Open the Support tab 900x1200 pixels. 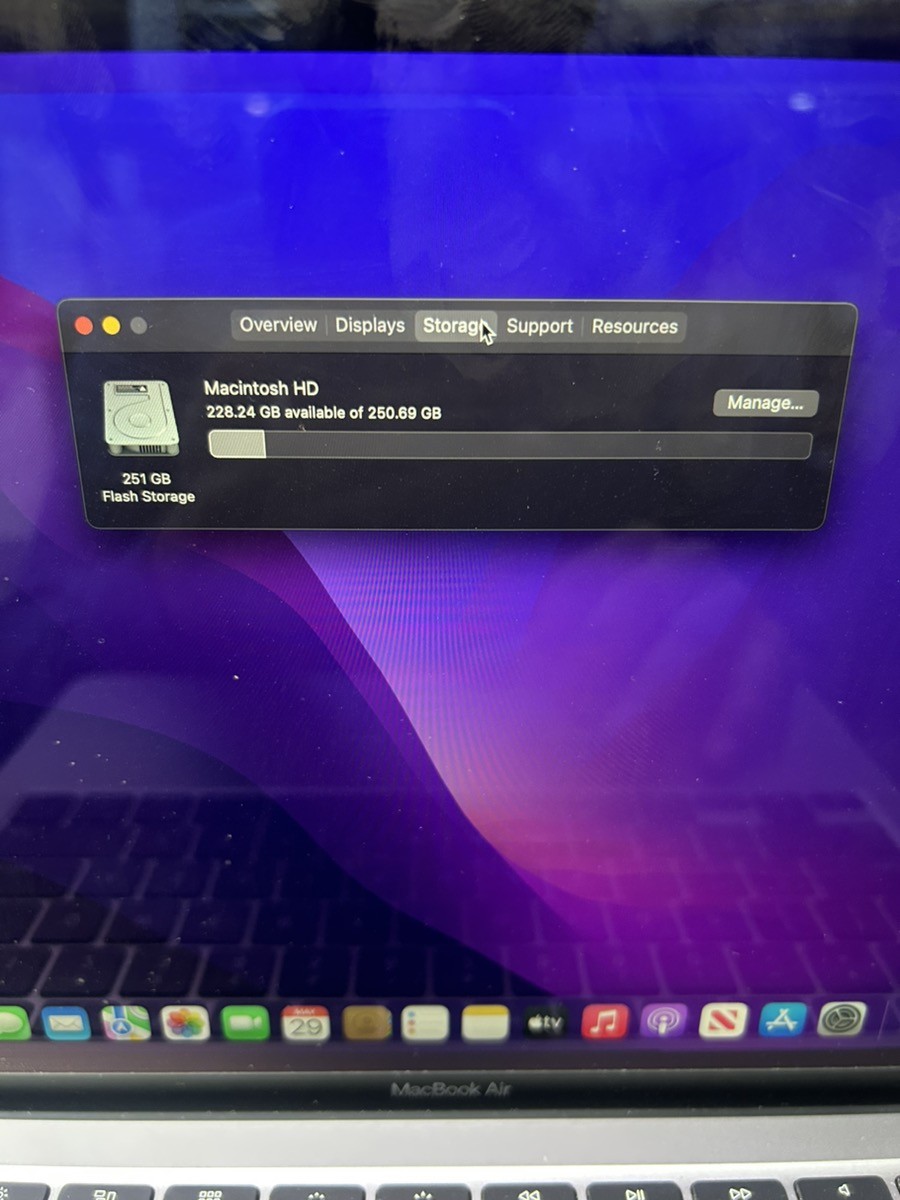(540, 326)
